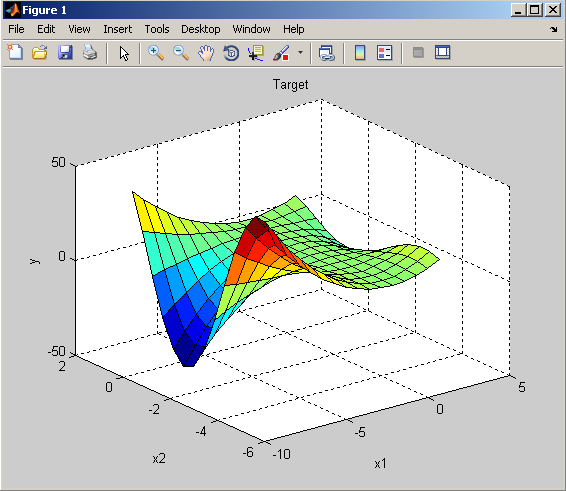This screenshot has height=491, width=566.
Task: Minimize the Figure 1 window
Action: [x=518, y=10]
